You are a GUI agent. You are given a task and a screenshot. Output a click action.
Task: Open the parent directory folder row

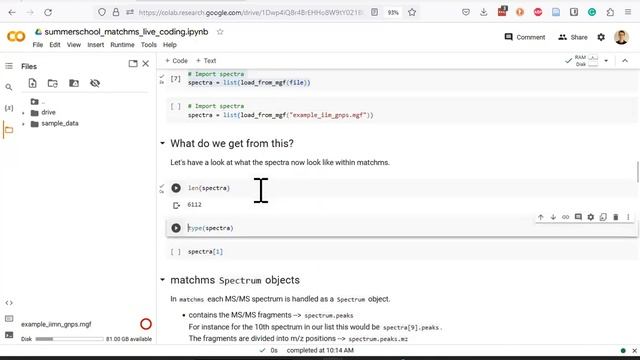(38, 102)
